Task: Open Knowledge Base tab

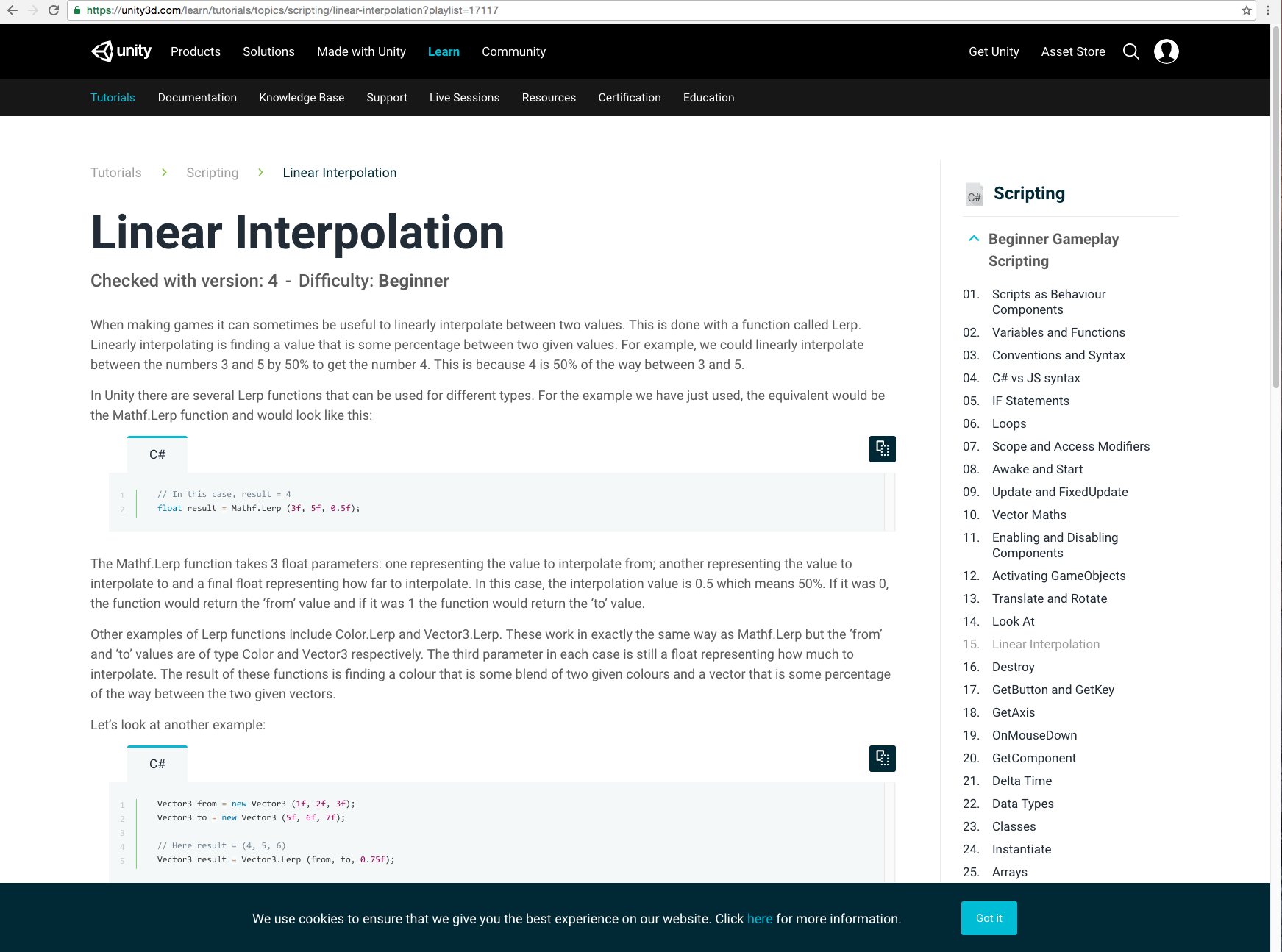Action: point(302,98)
